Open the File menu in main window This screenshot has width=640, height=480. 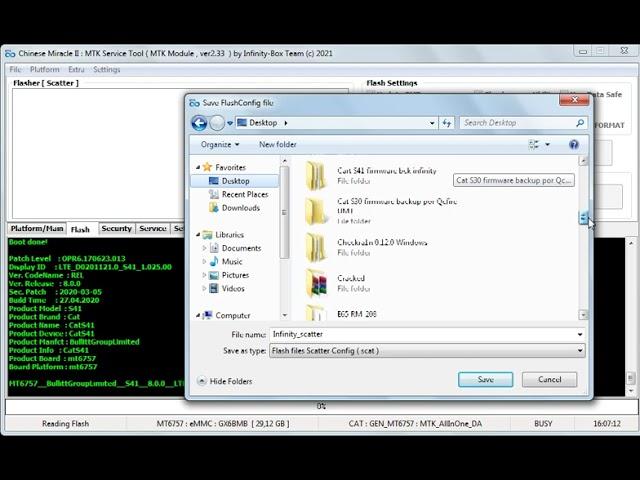tap(15, 69)
